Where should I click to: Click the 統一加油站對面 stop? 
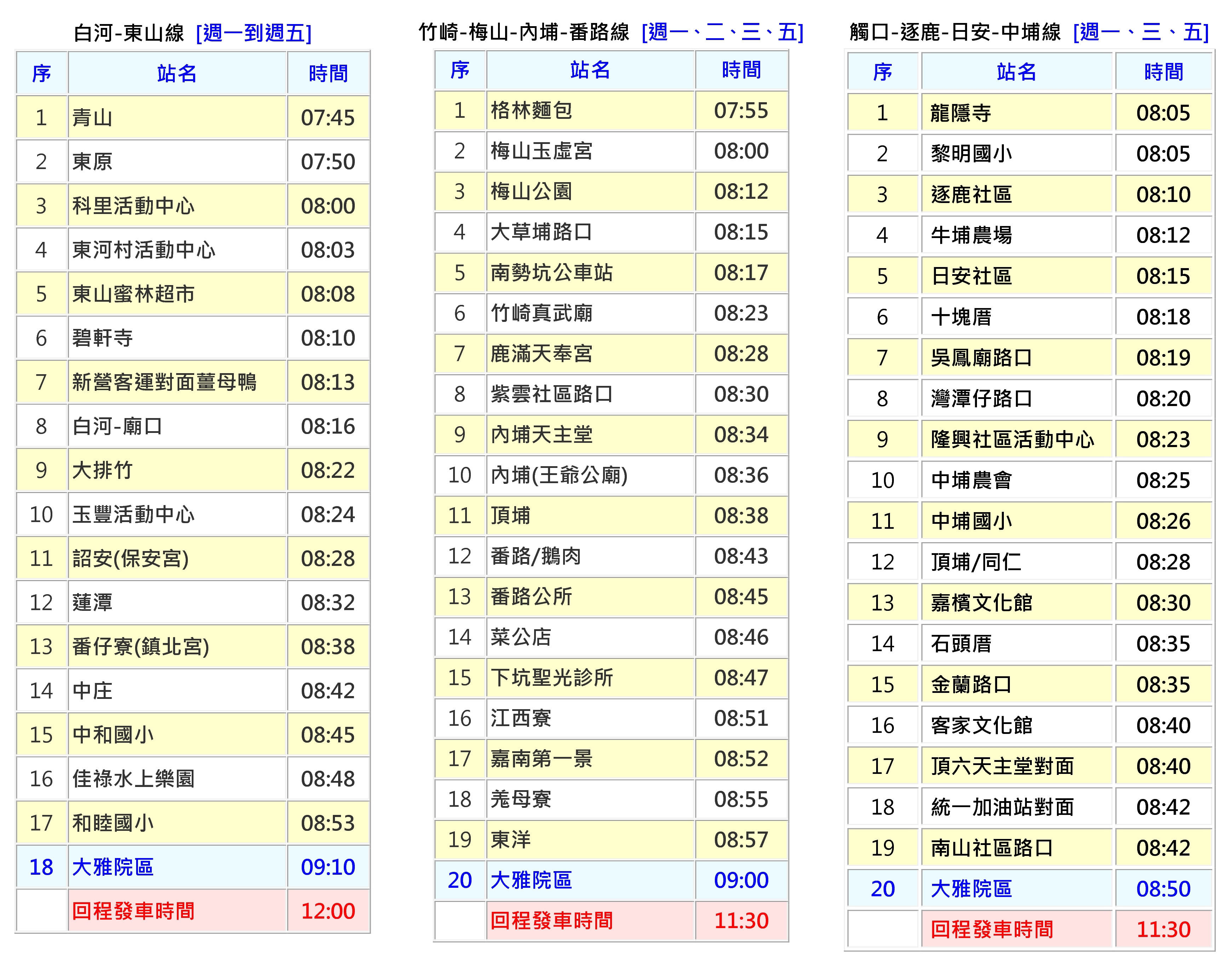click(x=1002, y=807)
